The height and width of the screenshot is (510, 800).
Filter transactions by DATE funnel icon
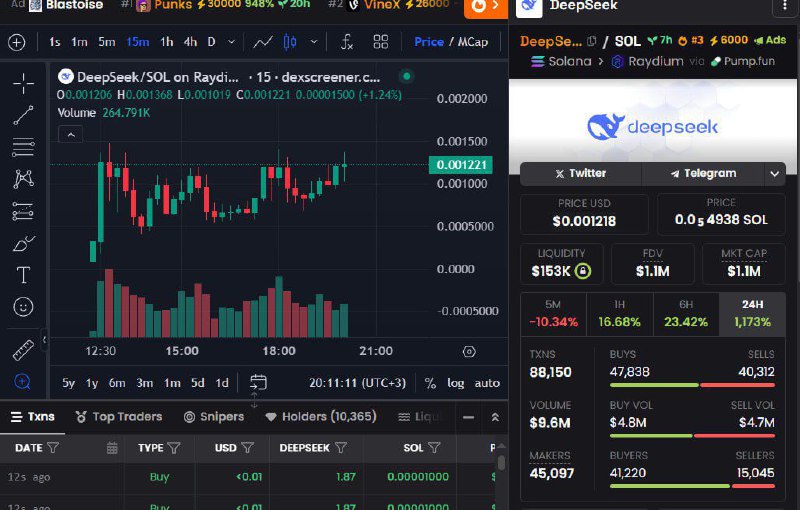[53, 448]
